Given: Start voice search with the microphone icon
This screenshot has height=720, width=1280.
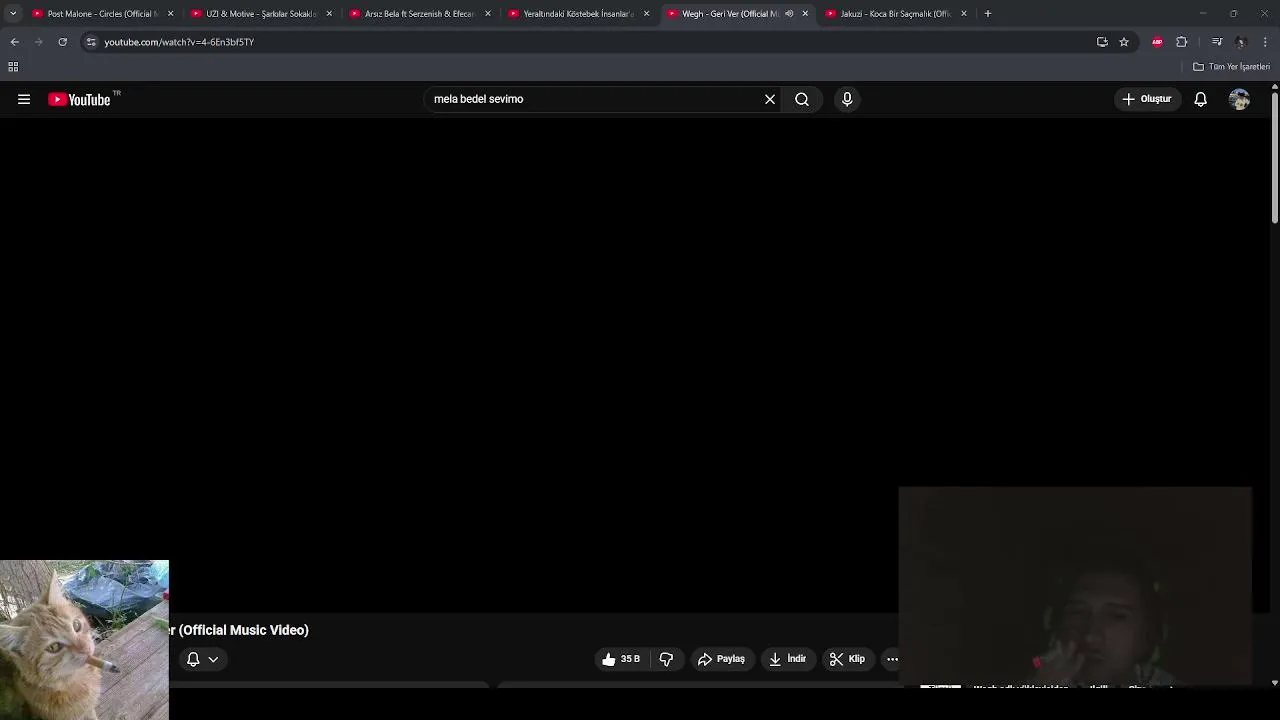Looking at the screenshot, I should click(x=847, y=99).
